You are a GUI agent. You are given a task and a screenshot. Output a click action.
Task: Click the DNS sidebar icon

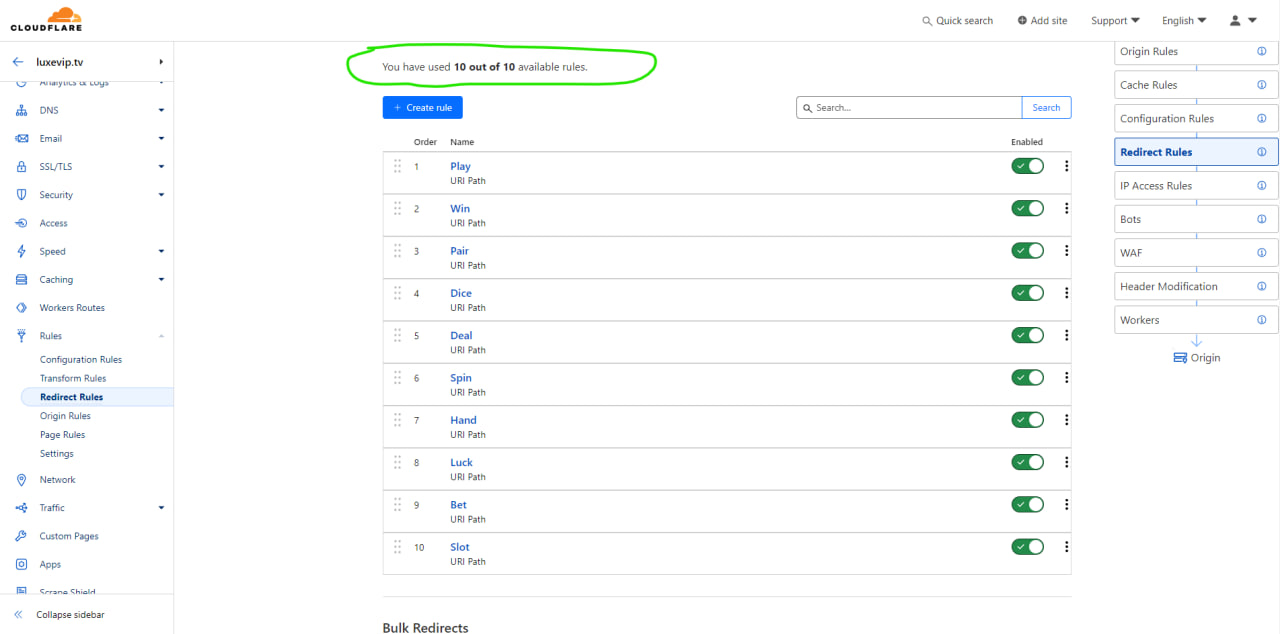pyautogui.click(x=21, y=110)
